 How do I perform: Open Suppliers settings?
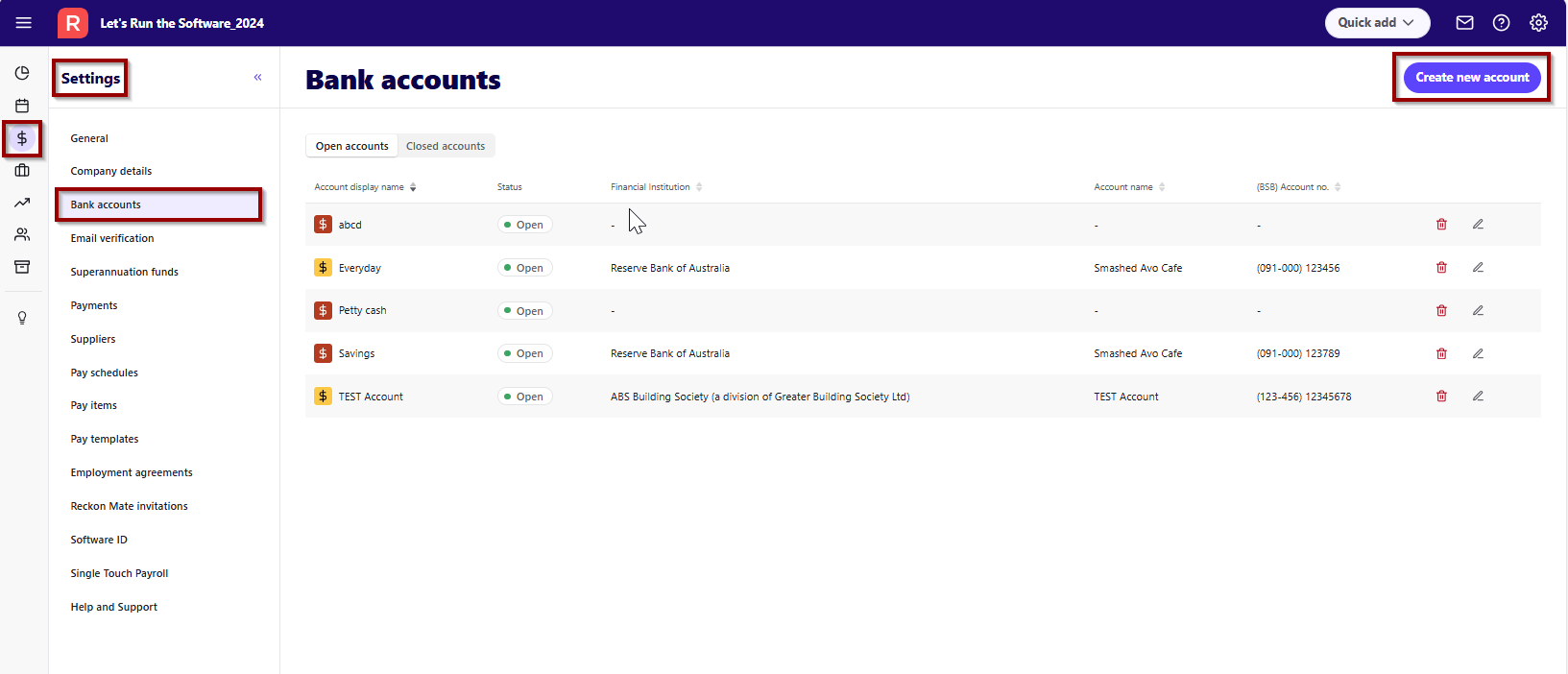tap(93, 339)
